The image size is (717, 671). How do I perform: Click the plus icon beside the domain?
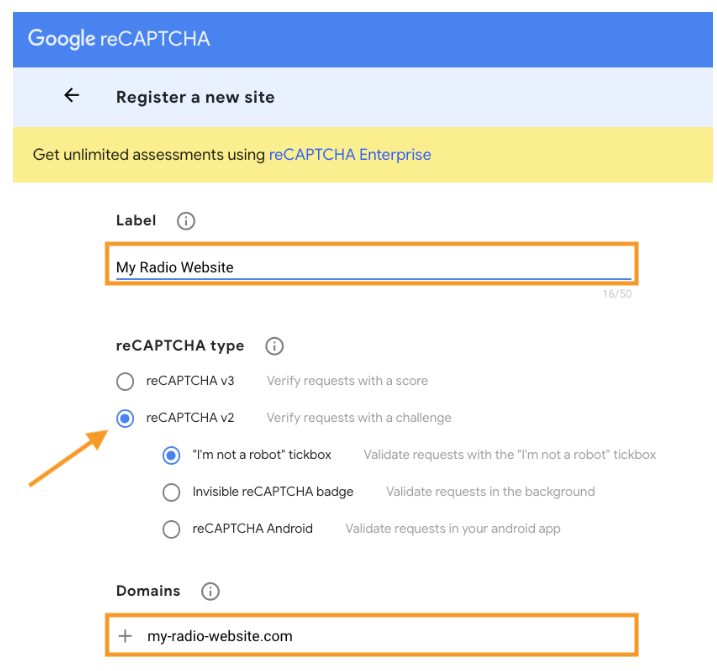125,636
